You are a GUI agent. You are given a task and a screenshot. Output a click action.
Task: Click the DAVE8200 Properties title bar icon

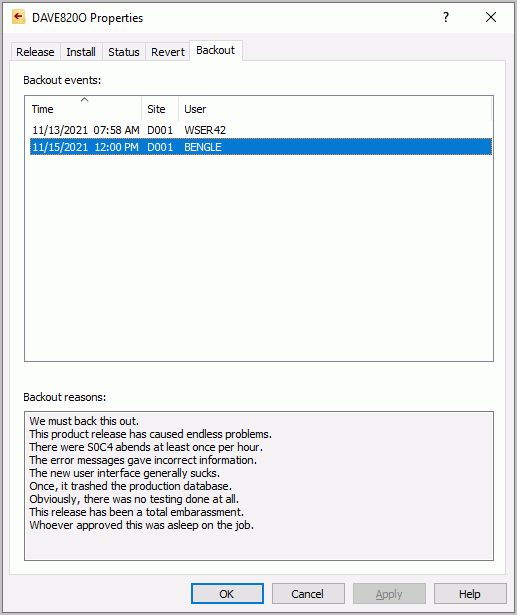click(x=18, y=17)
